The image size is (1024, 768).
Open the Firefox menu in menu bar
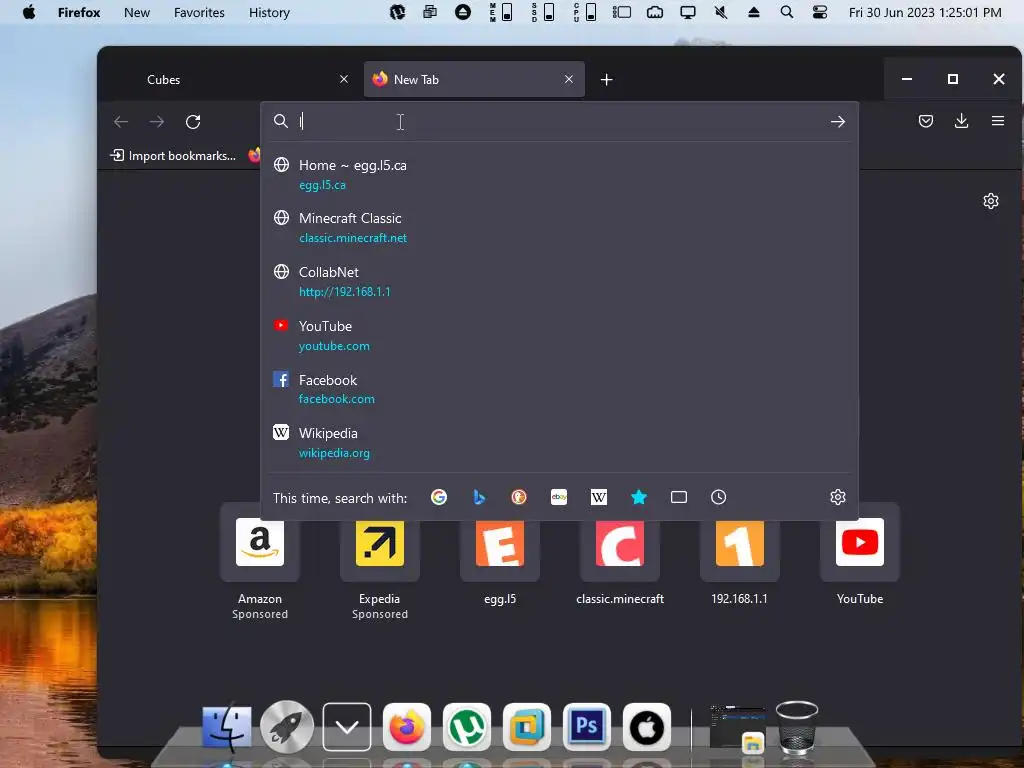pyautogui.click(x=79, y=12)
